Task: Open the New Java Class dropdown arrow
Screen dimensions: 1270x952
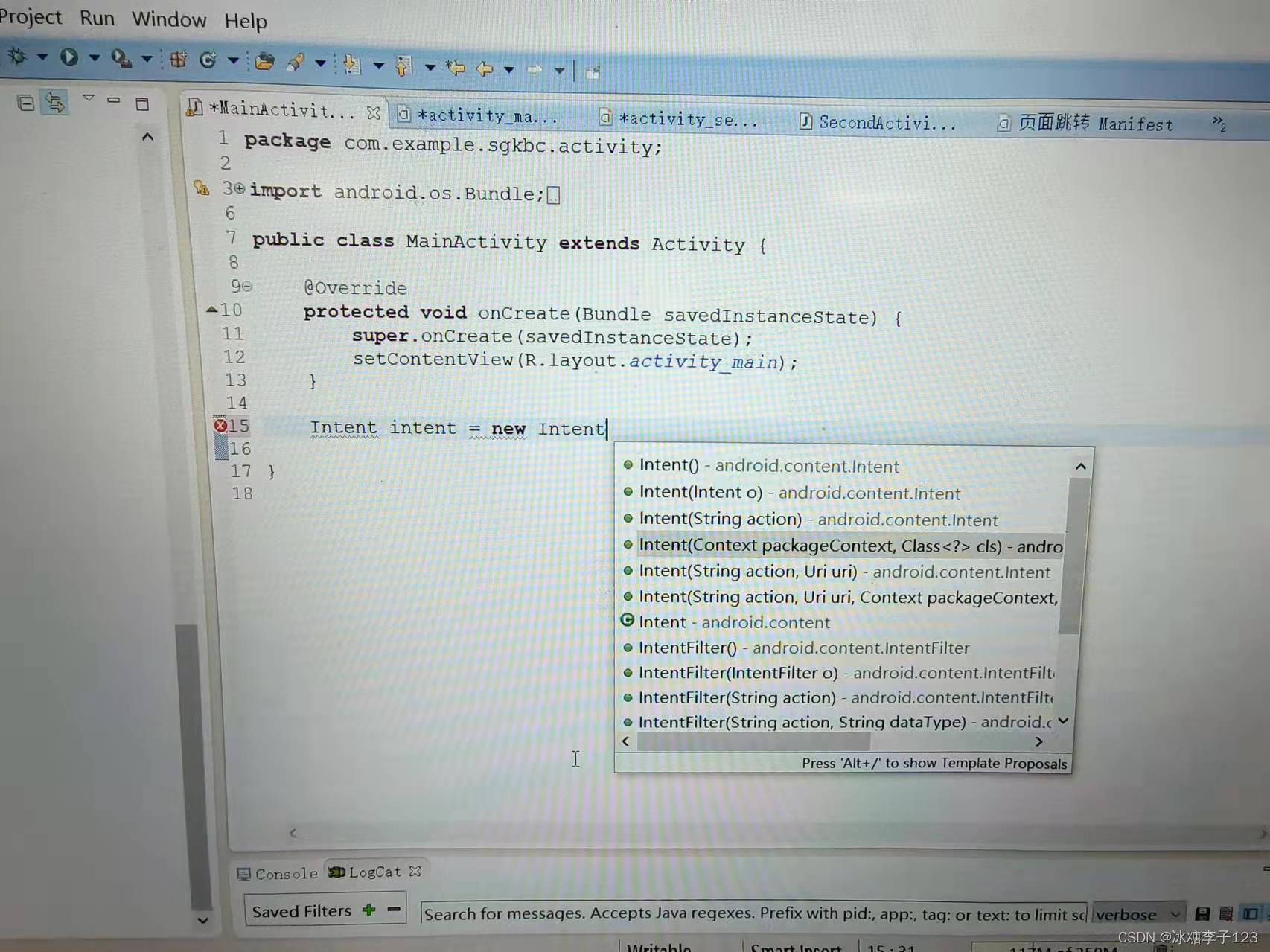Action: pyautogui.click(x=233, y=61)
